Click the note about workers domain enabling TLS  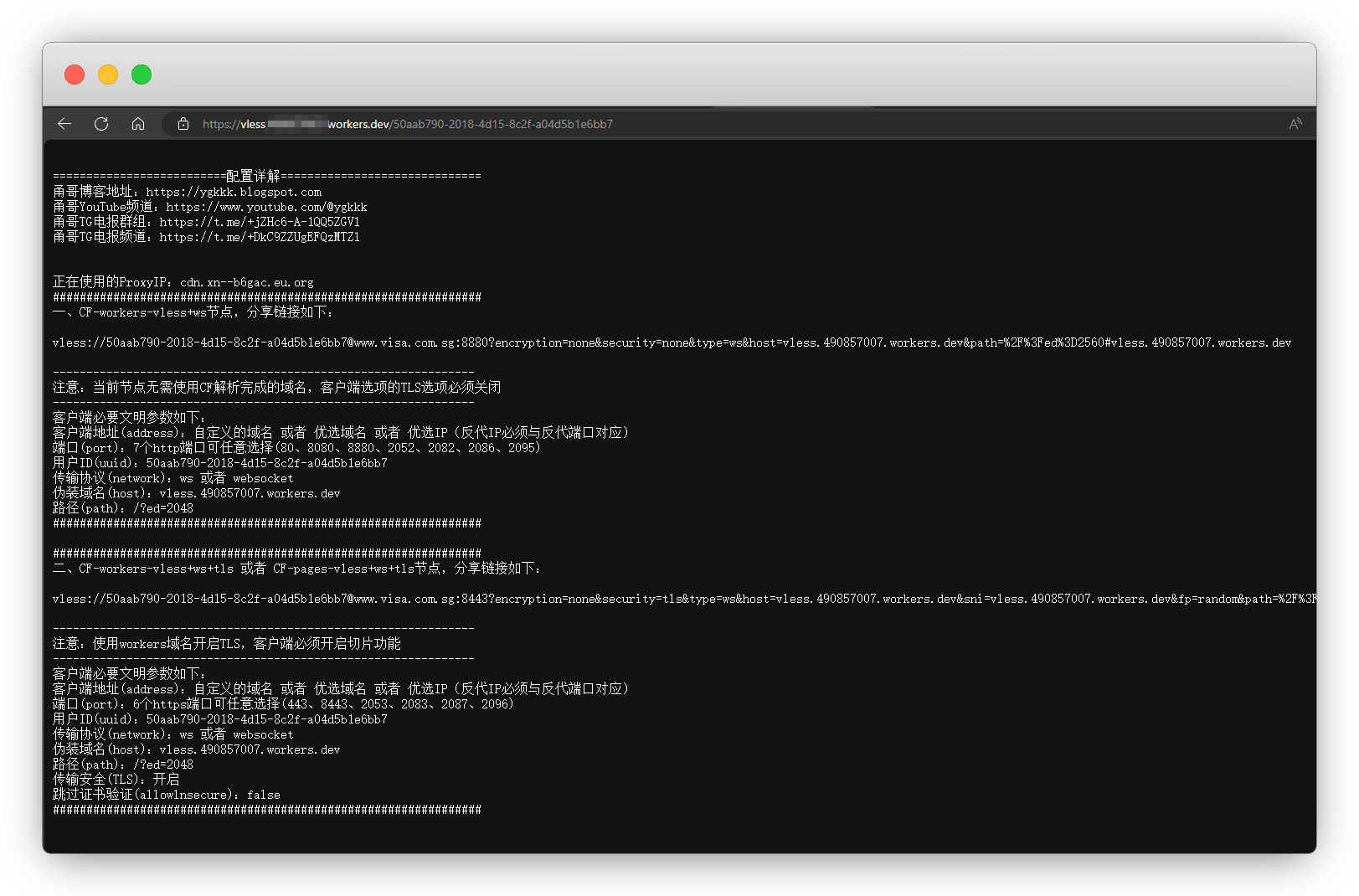tap(227, 644)
